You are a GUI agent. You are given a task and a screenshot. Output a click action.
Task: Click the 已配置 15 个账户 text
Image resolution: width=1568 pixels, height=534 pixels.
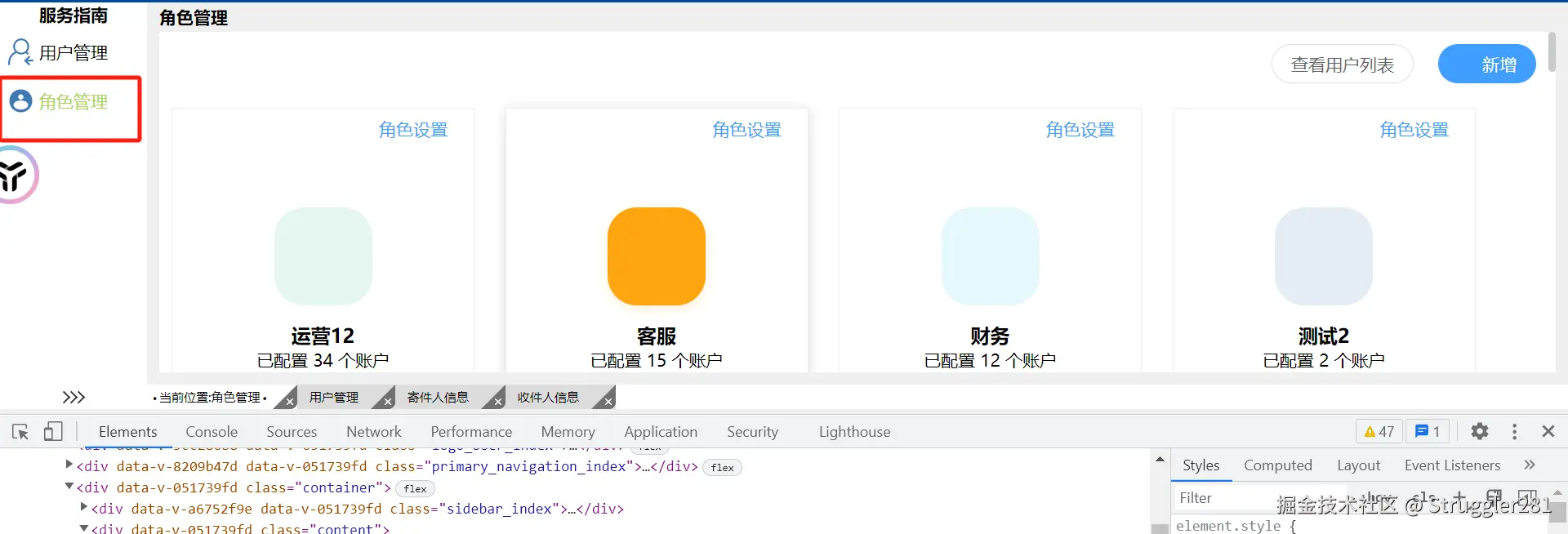[657, 360]
